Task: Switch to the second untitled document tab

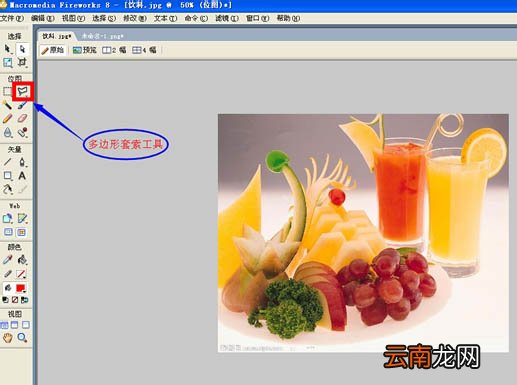Action: 102,36
